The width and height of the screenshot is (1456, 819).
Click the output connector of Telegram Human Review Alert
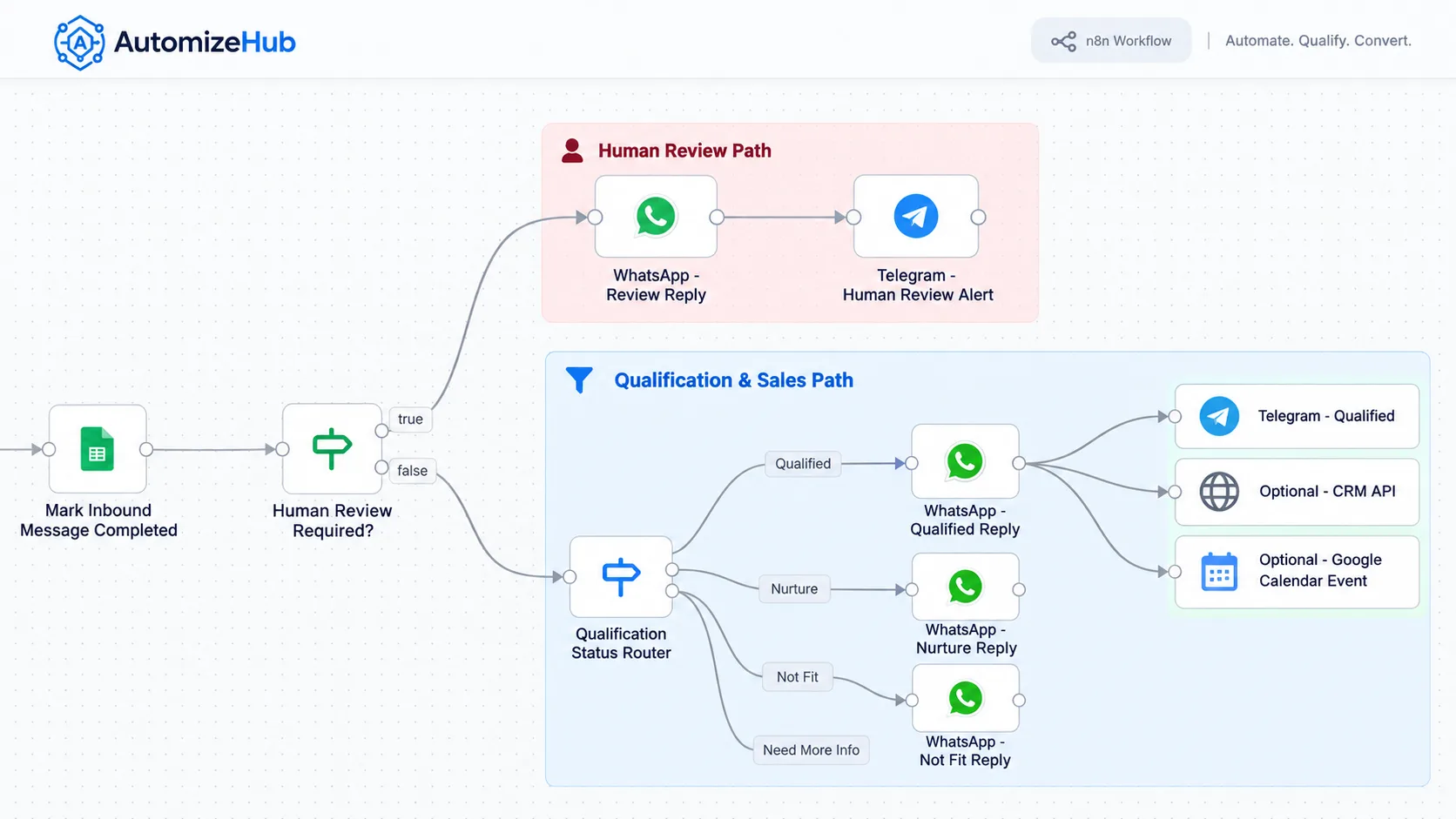979,218
